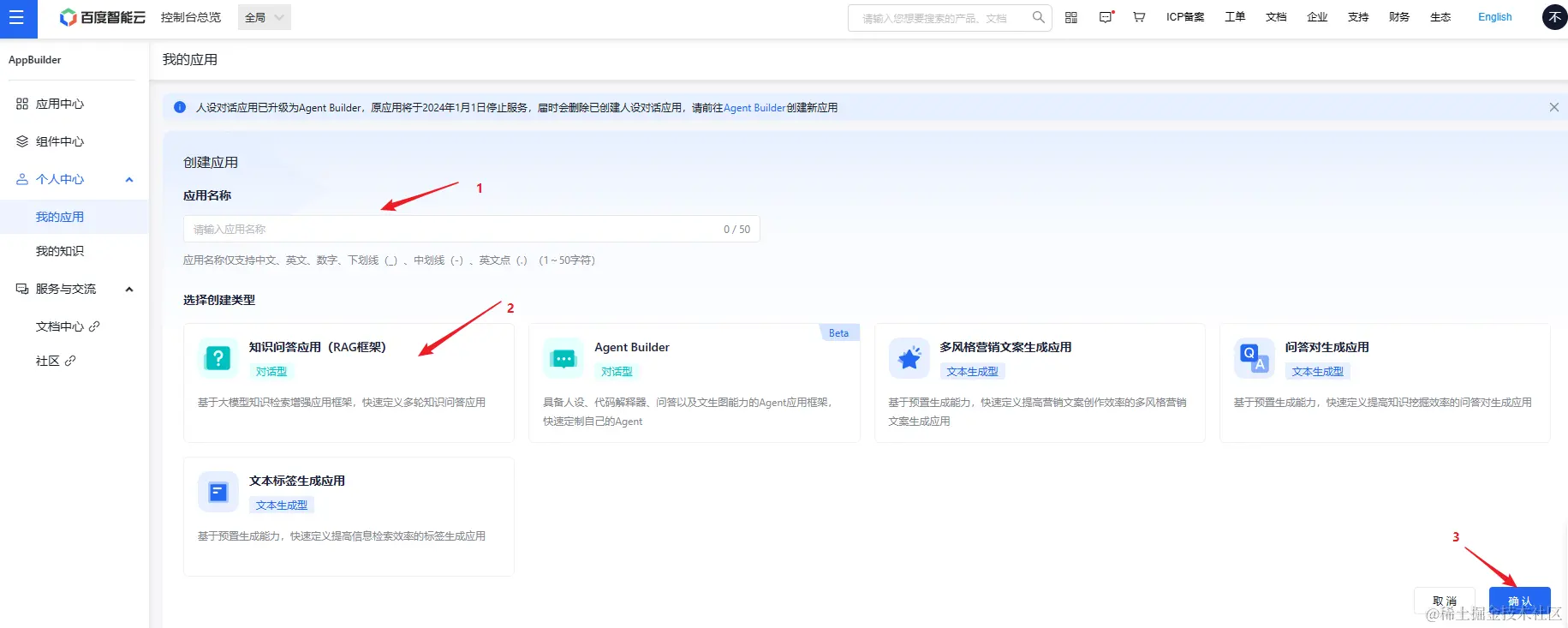
Task: Select the 知识问答应用 (RAG框架) card
Action: click(x=349, y=383)
